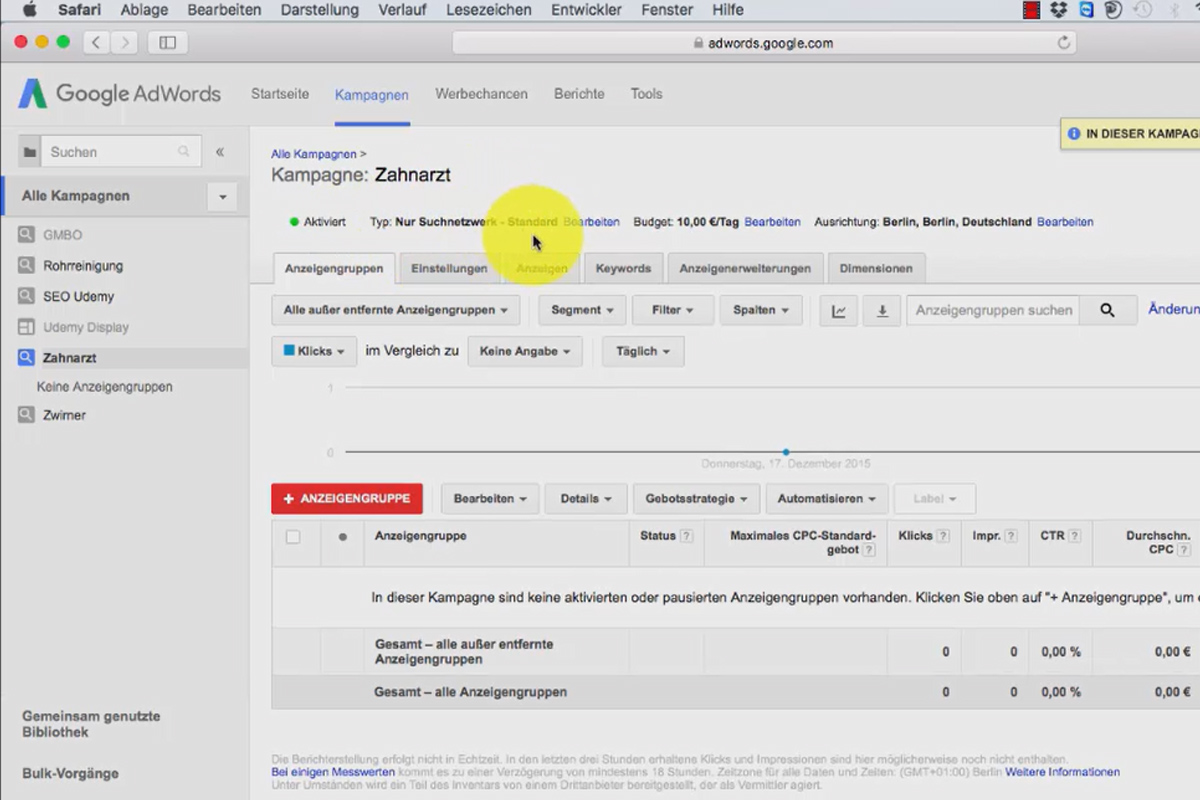This screenshot has height=800, width=1200.
Task: Collapse the sidebar with the double chevron
Action: 220,152
